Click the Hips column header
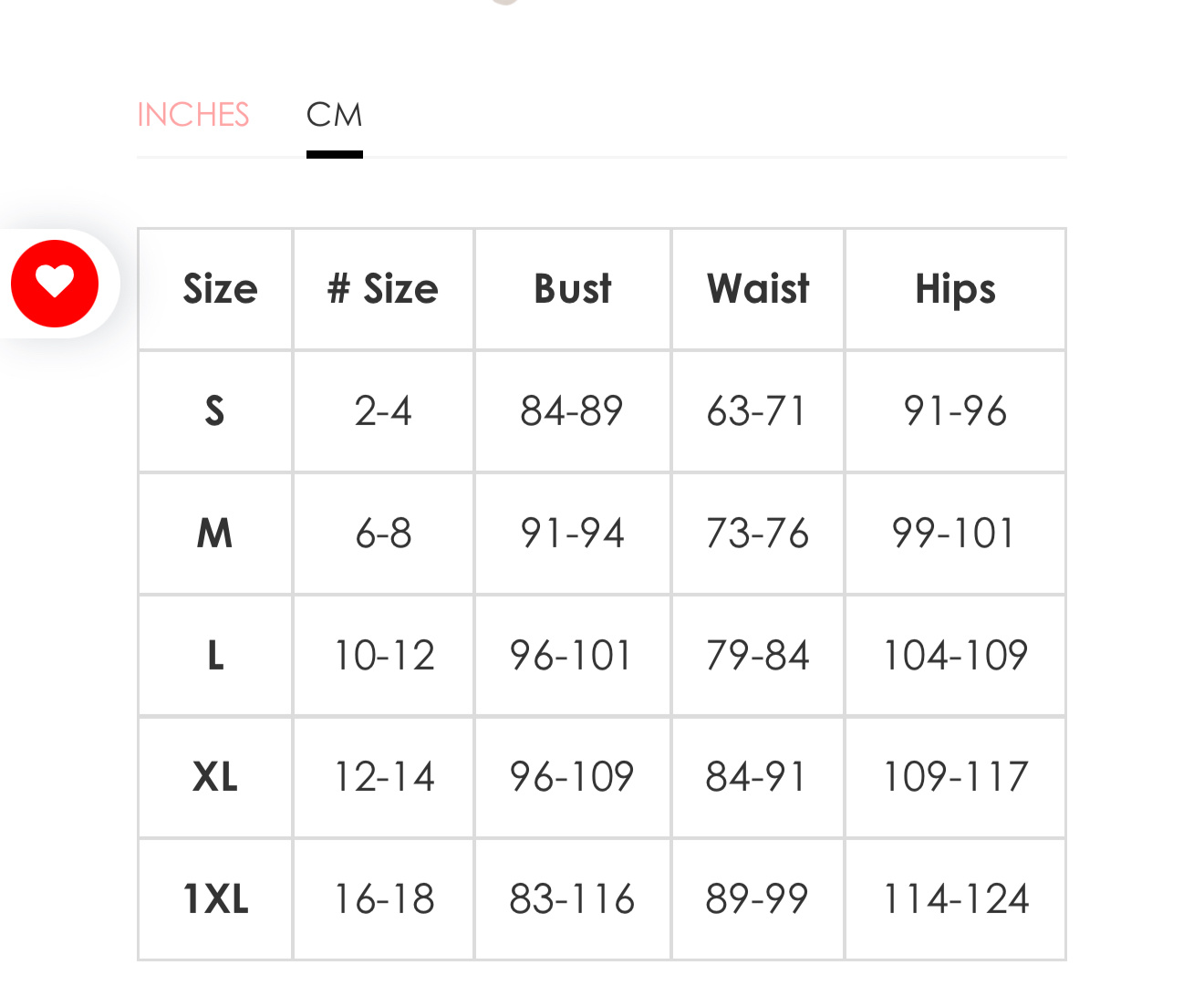This screenshot has height=986, width=1204. 955,289
